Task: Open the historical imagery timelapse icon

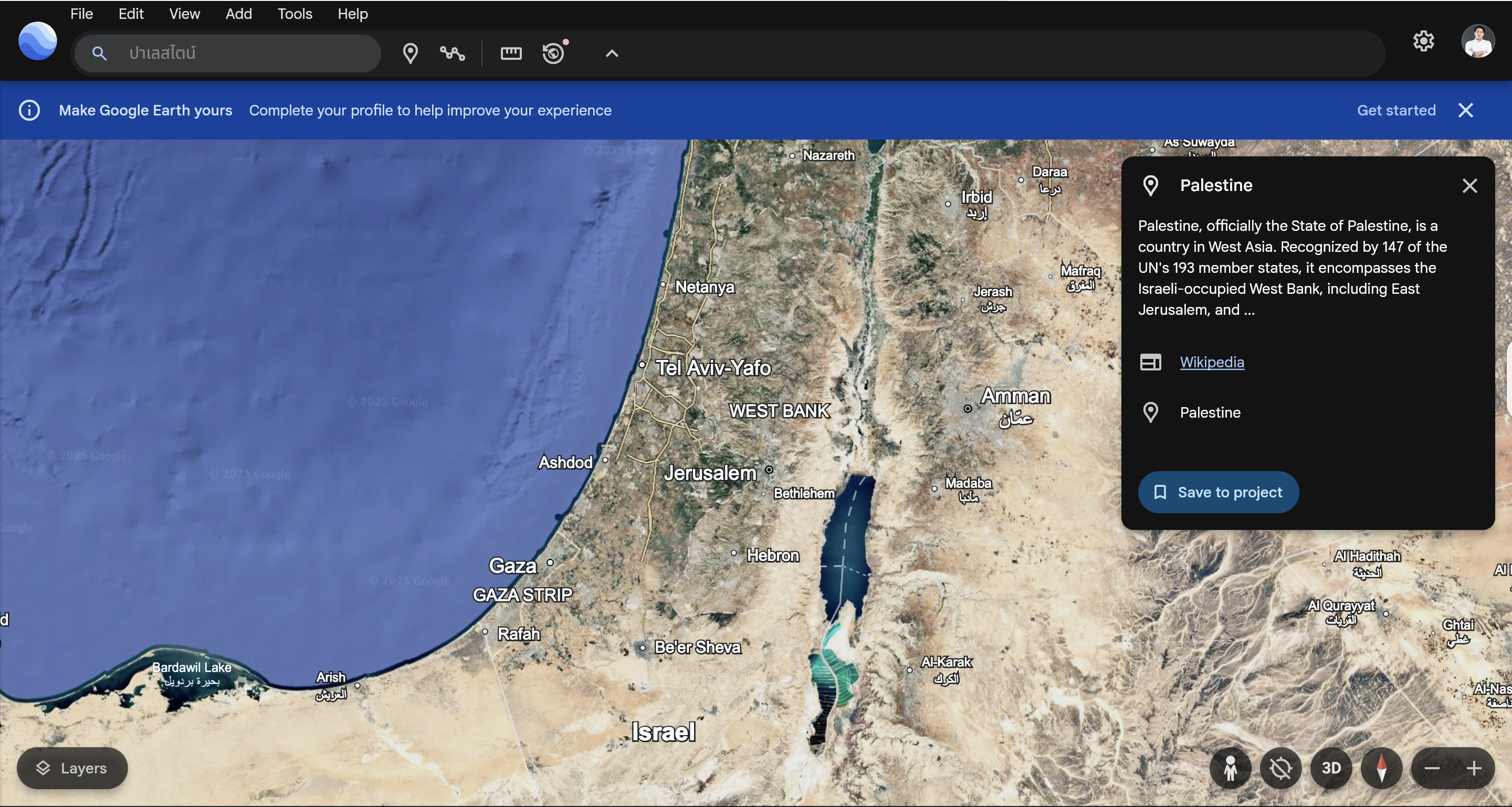Action: tap(553, 53)
